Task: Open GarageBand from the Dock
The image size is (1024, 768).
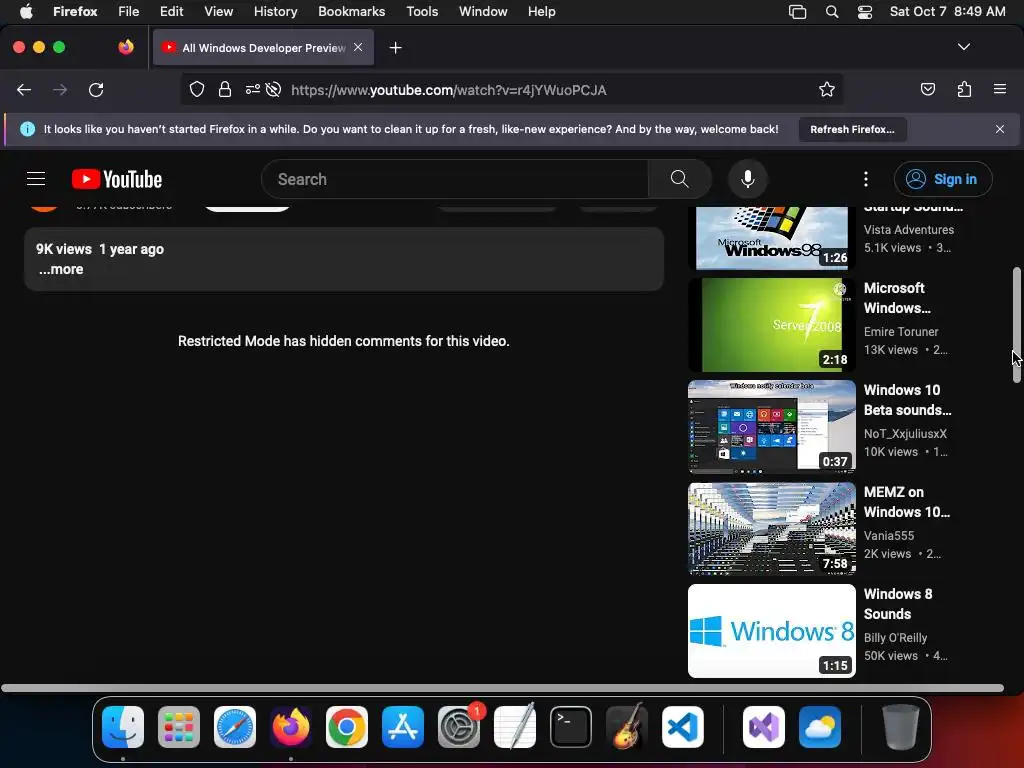Action: 627,727
